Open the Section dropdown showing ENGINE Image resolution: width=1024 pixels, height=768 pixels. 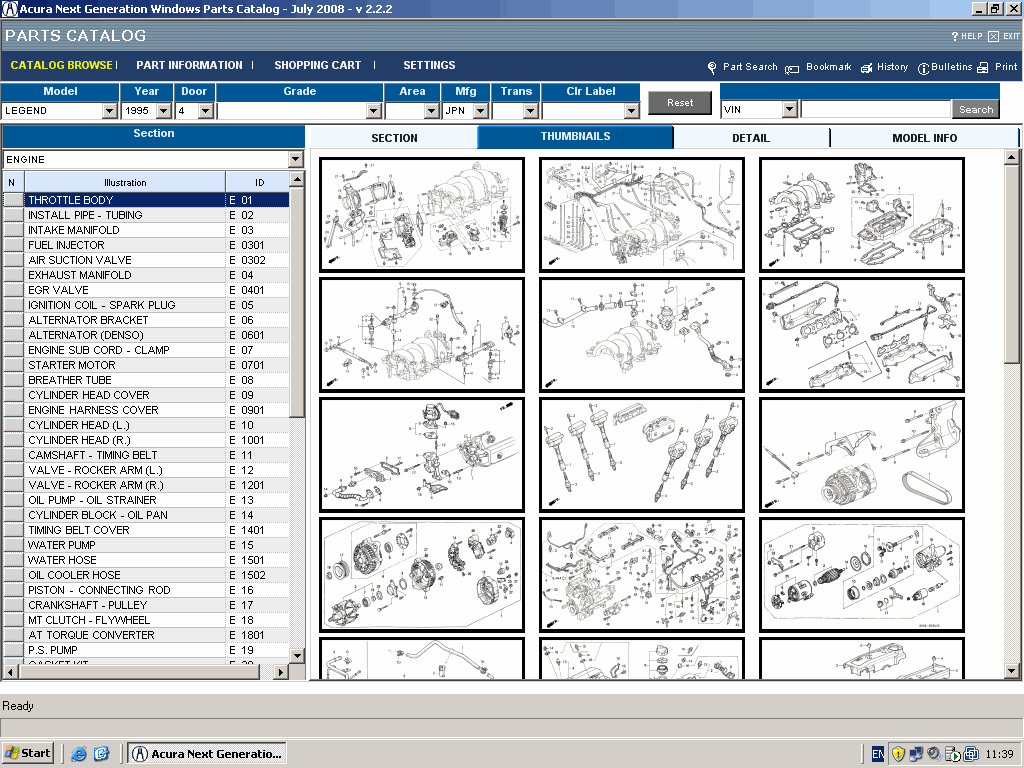(x=294, y=159)
